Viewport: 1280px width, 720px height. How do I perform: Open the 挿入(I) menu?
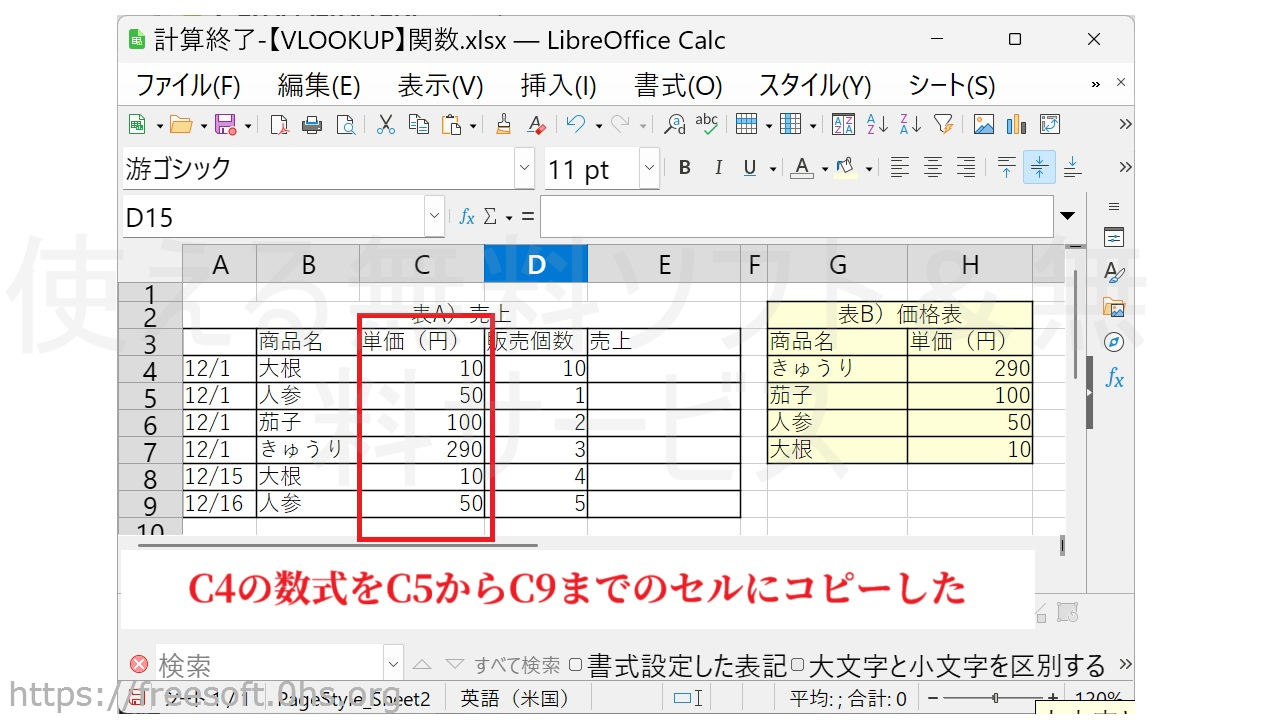click(x=558, y=86)
